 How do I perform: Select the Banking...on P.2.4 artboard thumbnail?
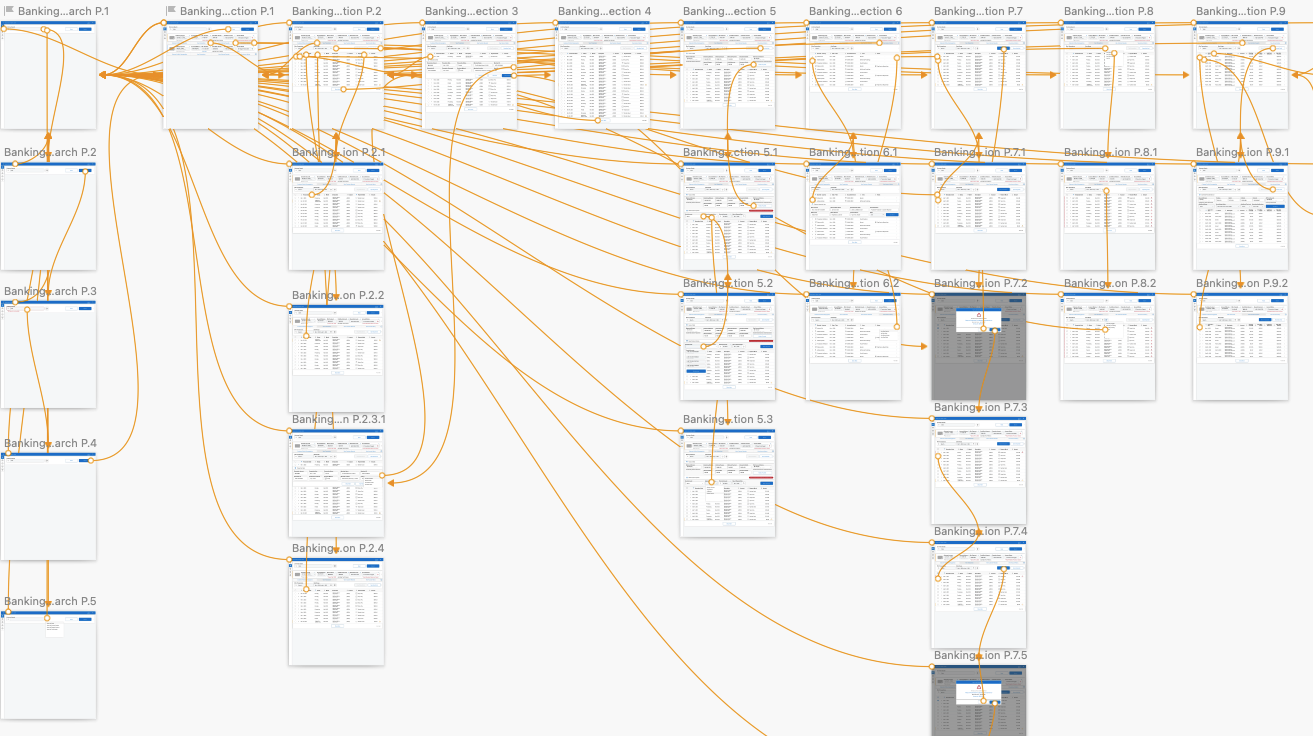tap(336, 612)
